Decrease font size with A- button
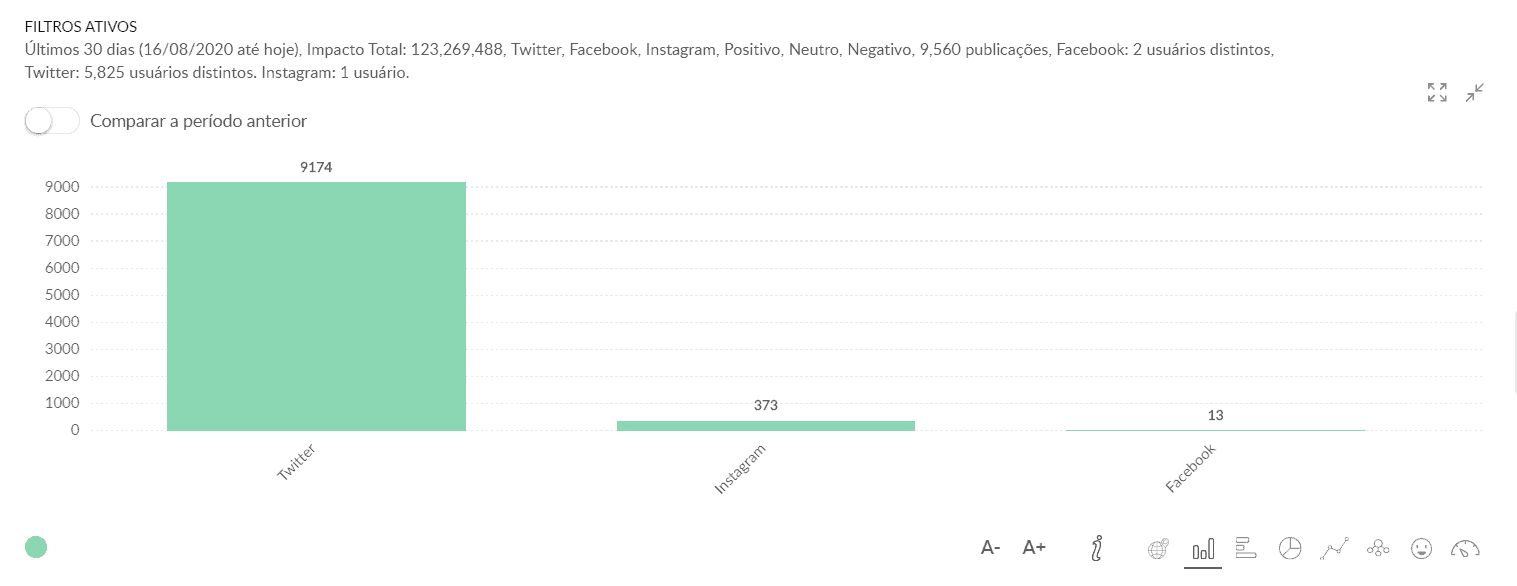The width and height of the screenshot is (1517, 586). click(990, 547)
